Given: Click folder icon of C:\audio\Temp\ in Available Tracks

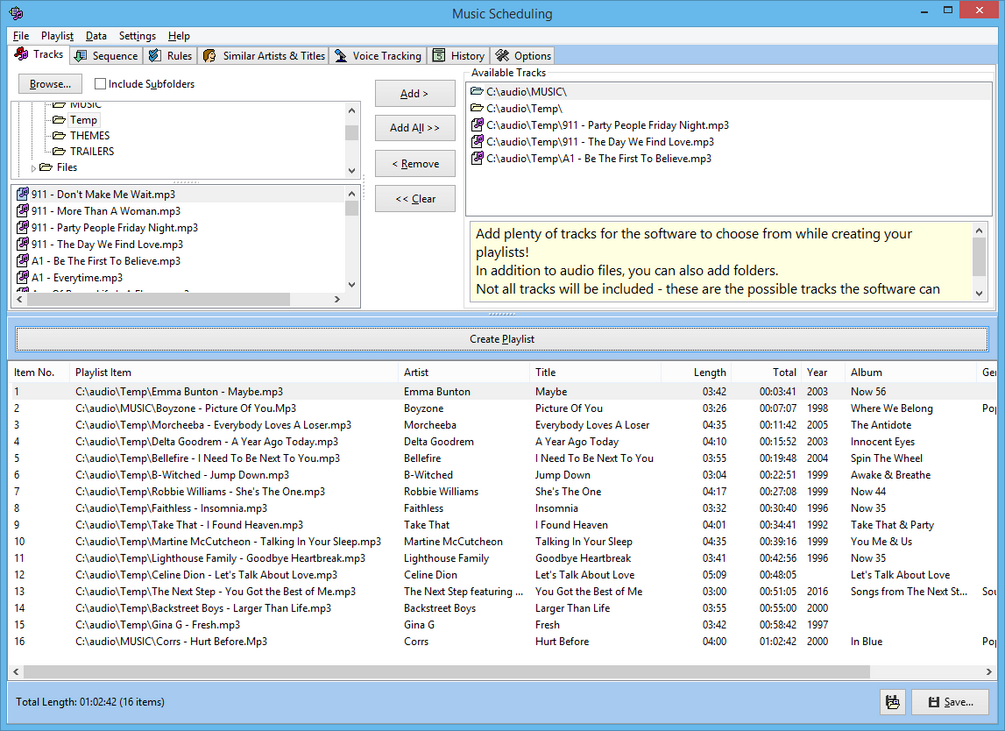Looking at the screenshot, I should click(x=477, y=108).
